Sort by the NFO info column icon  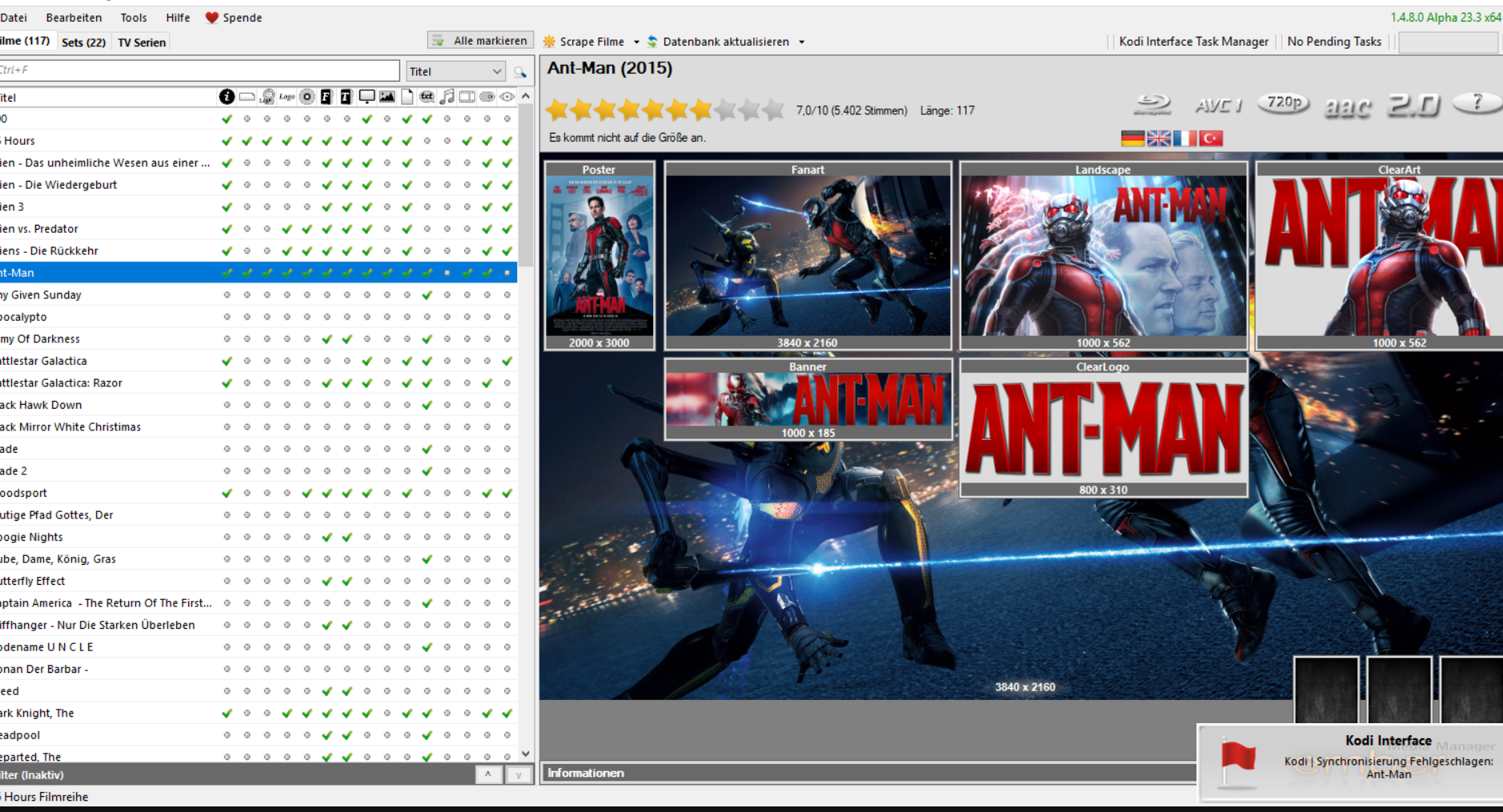coord(227,97)
